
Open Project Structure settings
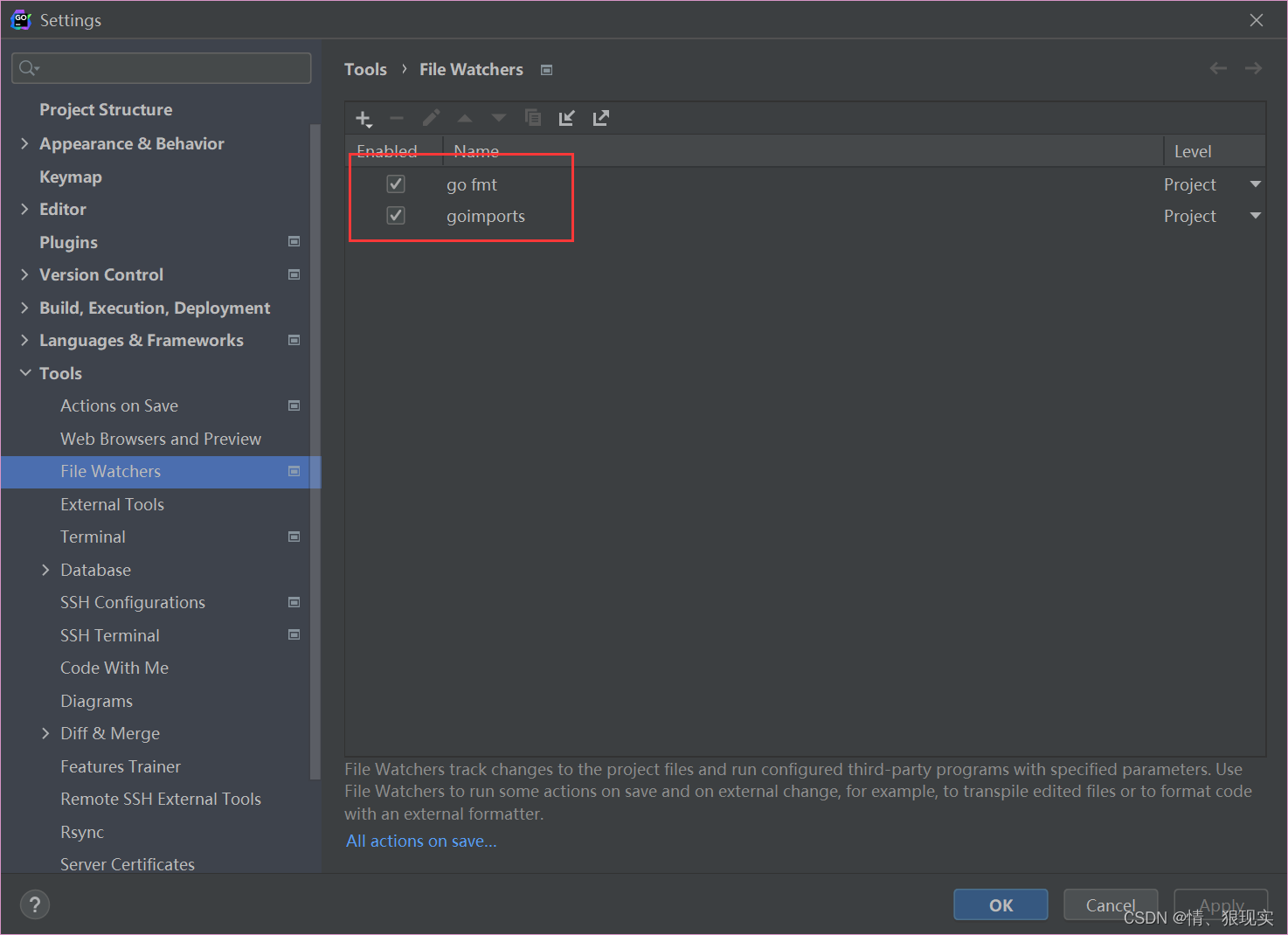tap(106, 109)
